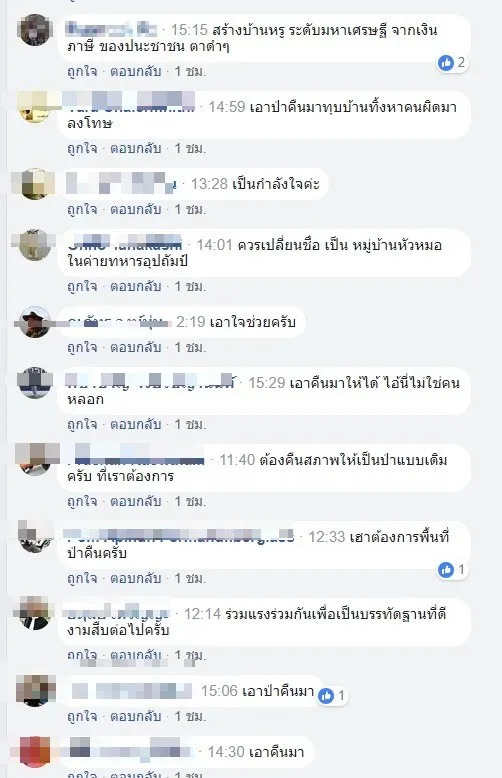Open avatar of 15:15 commenter

pos(35,30)
